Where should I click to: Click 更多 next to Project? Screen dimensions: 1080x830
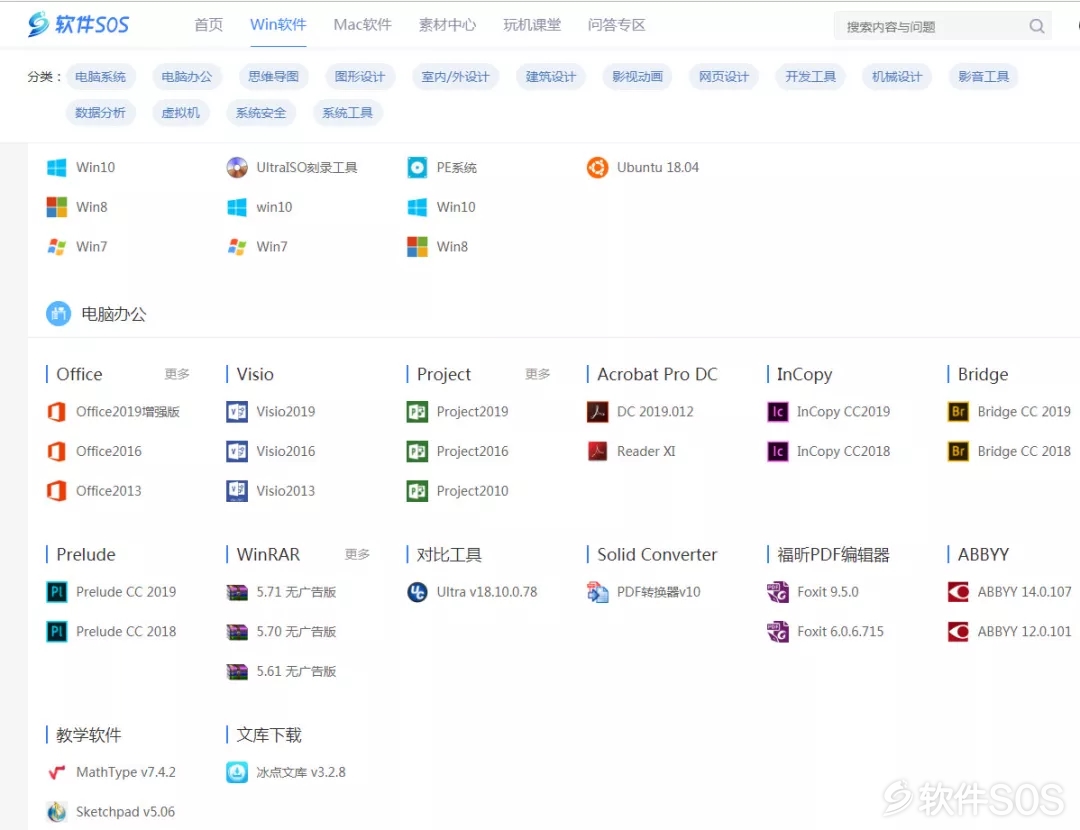click(537, 374)
